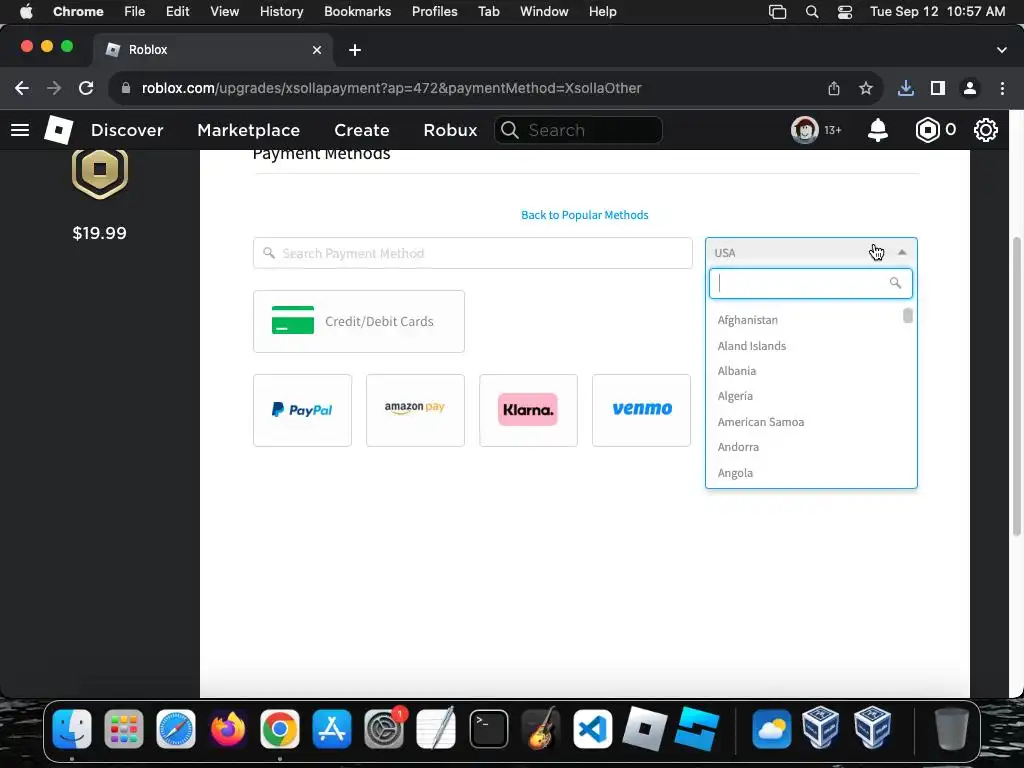Click the page vertical scrollbar
This screenshot has height=768, width=1024.
(x=1016, y=387)
